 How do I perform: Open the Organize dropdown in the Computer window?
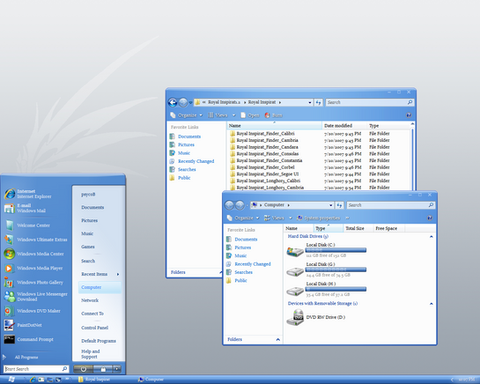243,218
